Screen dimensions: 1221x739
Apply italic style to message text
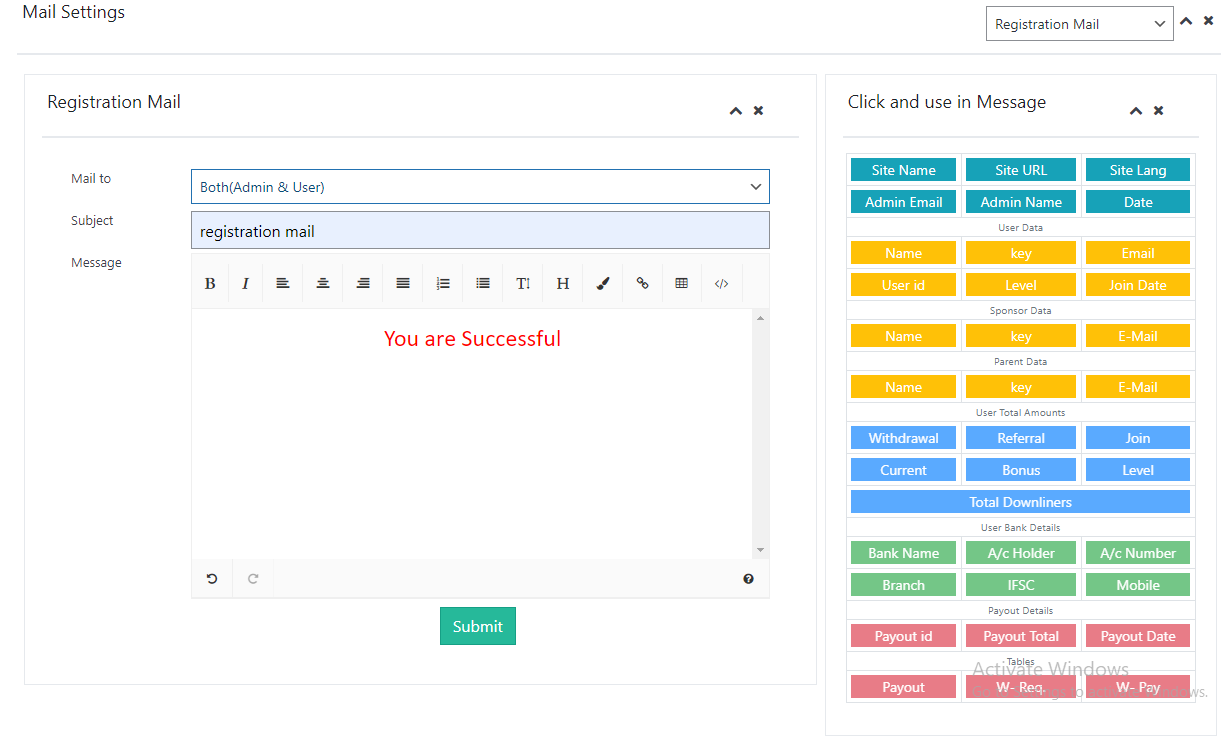245,283
